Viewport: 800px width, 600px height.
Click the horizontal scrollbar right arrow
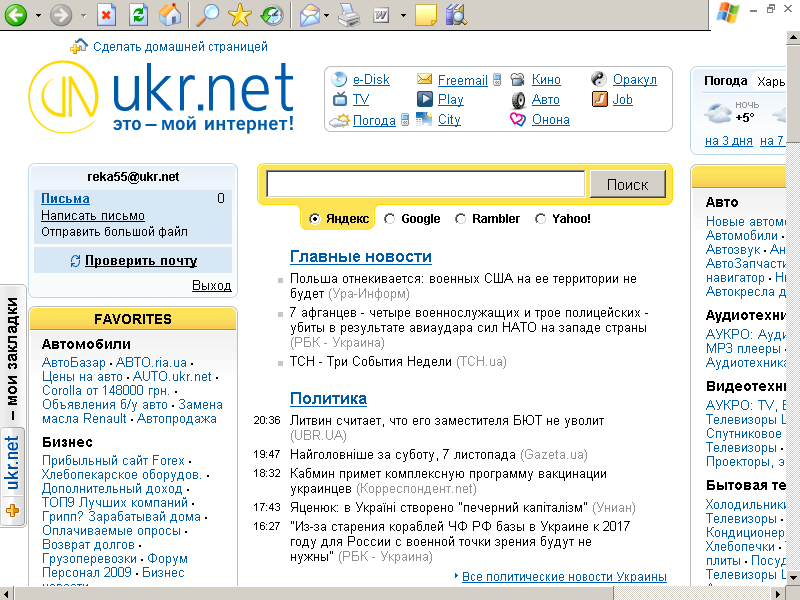tap(779, 593)
